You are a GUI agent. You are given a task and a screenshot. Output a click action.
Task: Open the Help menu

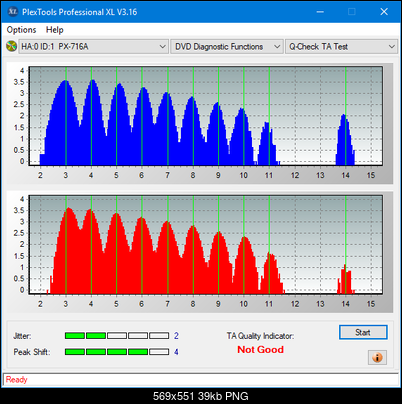coord(55,30)
